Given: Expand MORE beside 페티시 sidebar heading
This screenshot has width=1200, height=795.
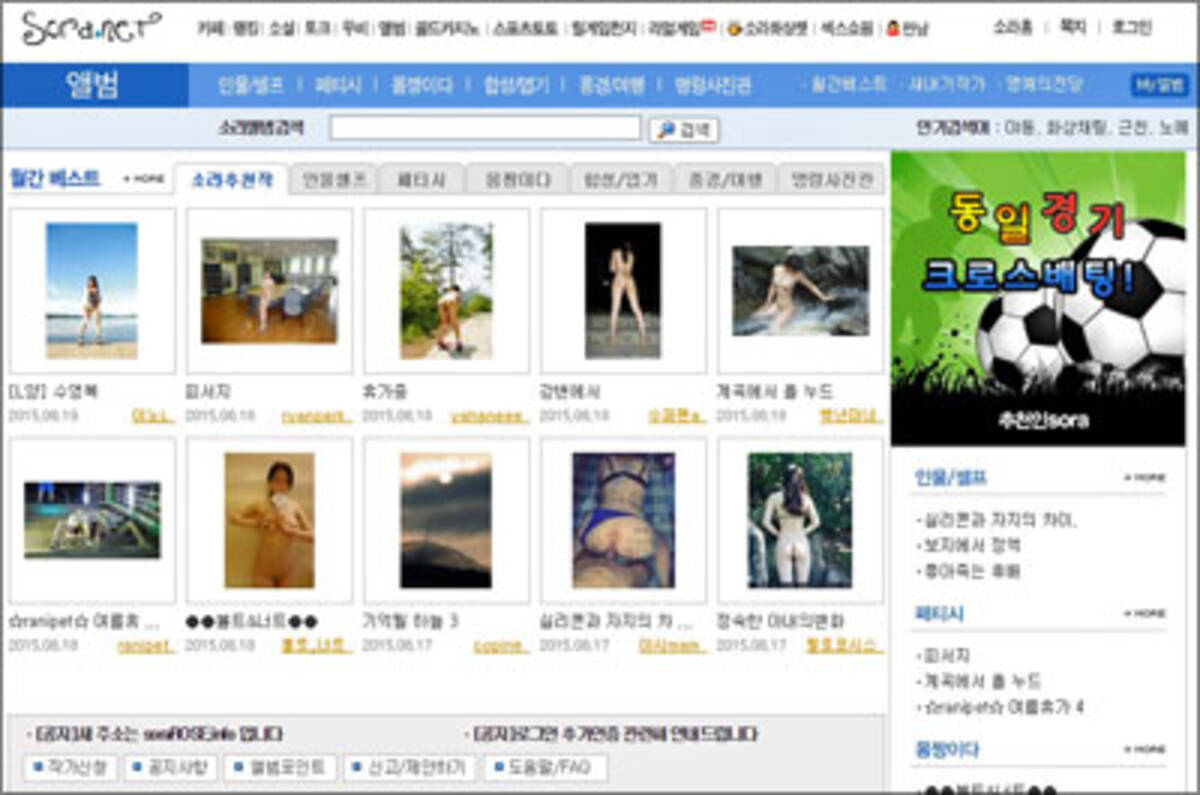Looking at the screenshot, I should [1144, 614].
